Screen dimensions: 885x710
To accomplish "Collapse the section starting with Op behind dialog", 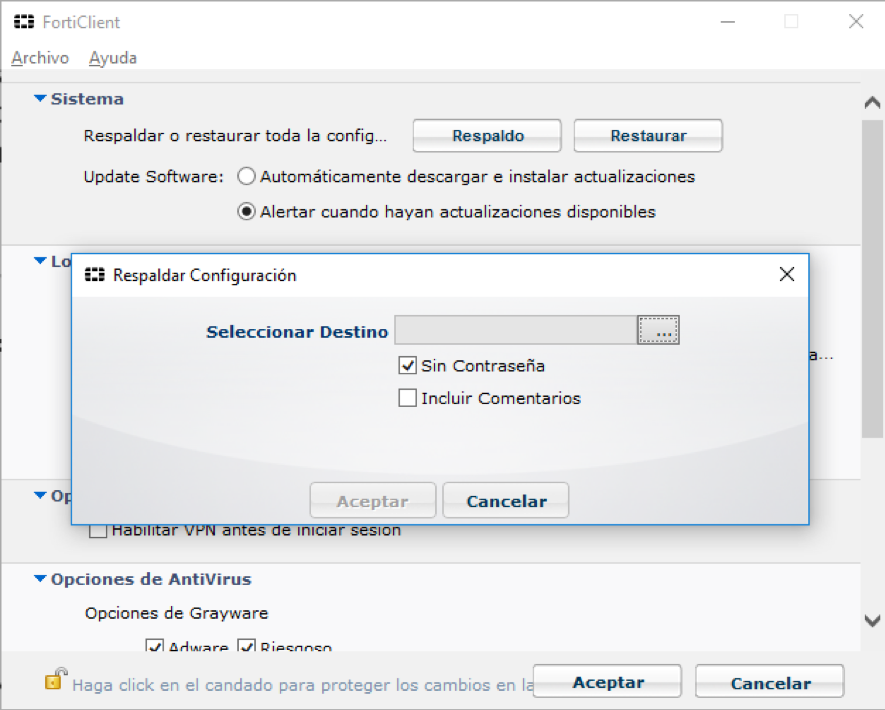I will point(40,496).
